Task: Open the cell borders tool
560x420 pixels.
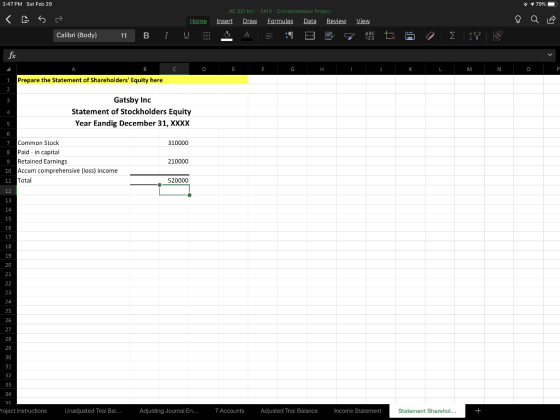Action: (x=206, y=35)
